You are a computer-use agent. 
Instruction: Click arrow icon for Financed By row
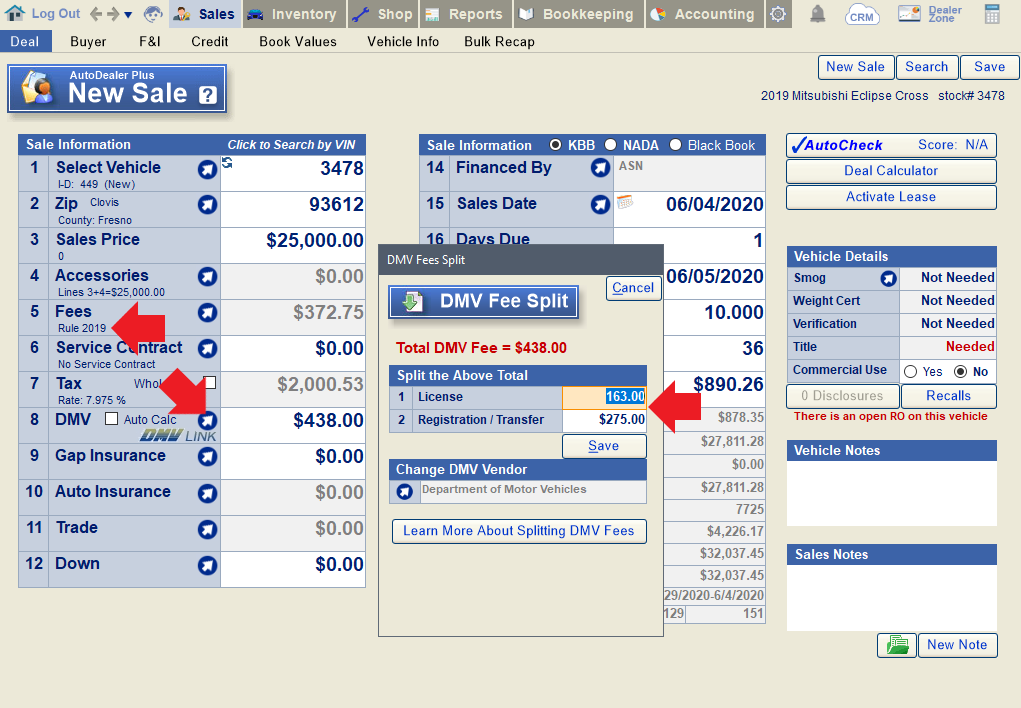click(x=600, y=168)
